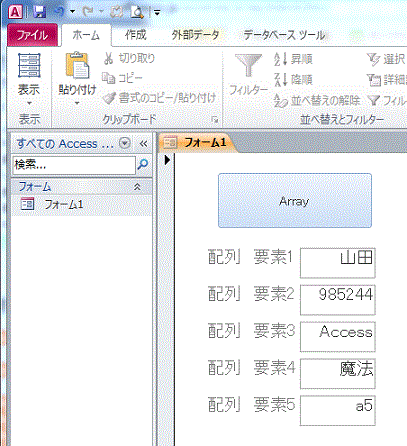Click the magnifier search icon
Image resolution: width=407 pixels, height=446 pixels.
click(x=143, y=164)
